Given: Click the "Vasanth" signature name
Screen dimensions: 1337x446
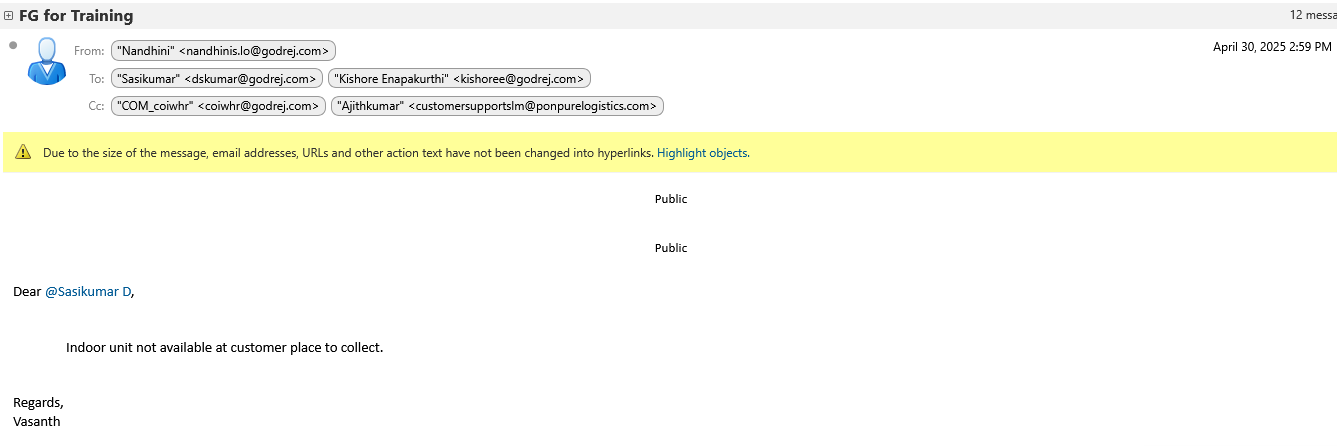Looking at the screenshot, I should coord(37,422).
